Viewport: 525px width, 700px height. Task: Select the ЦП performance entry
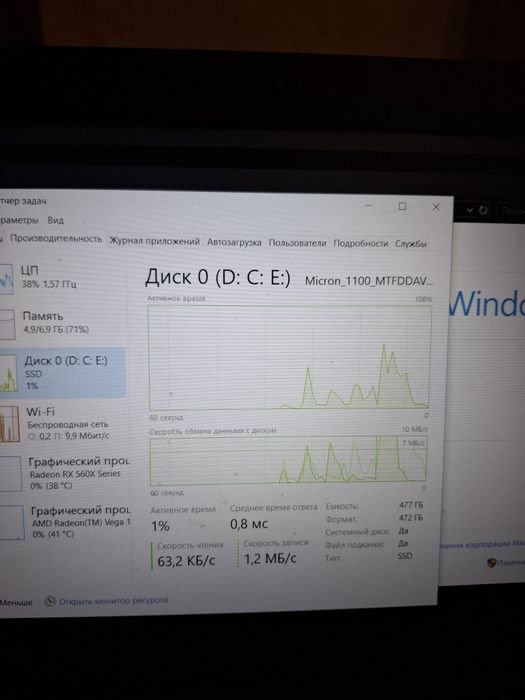pyautogui.click(x=62, y=277)
